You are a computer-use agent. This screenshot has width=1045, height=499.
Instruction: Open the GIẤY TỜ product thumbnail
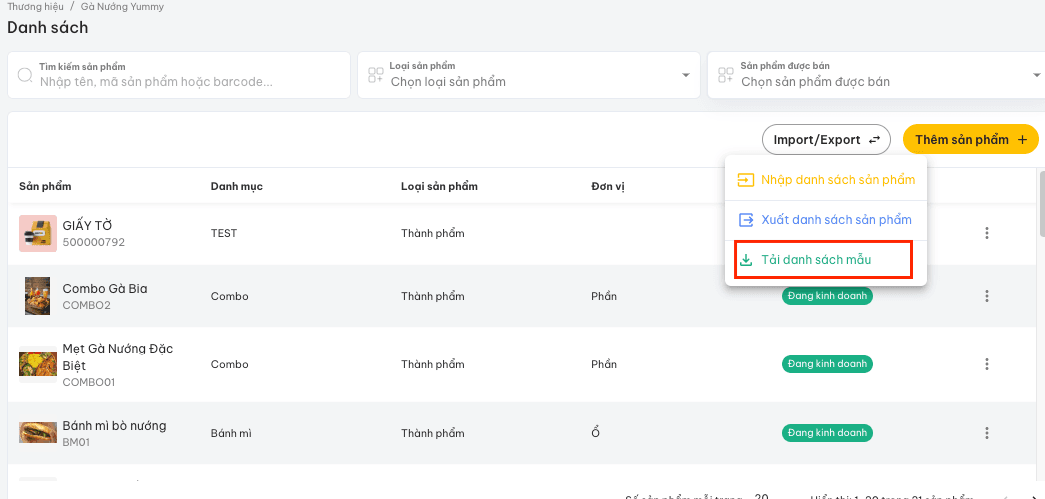pos(38,233)
